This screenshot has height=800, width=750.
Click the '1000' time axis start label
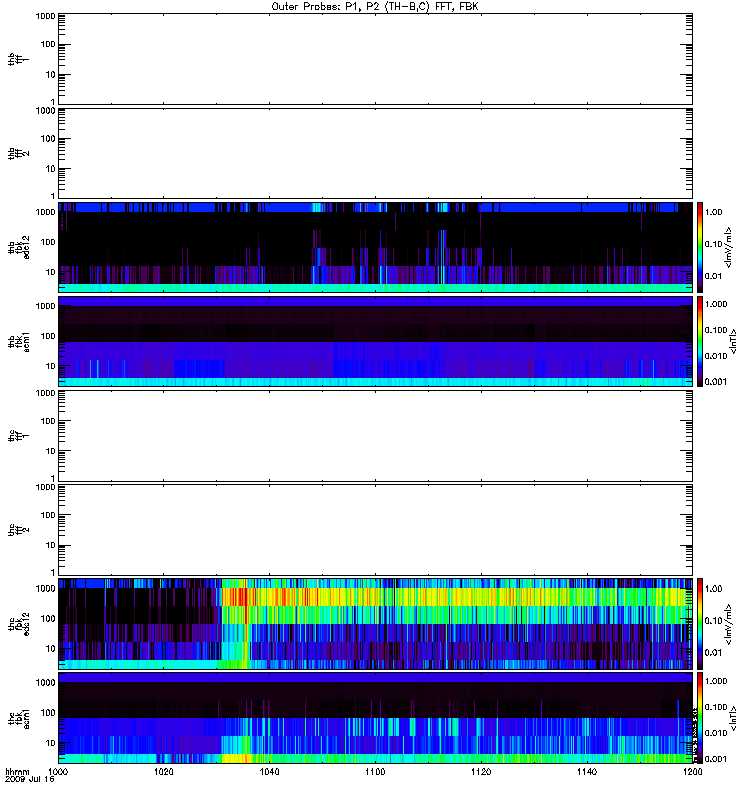[x=58, y=771]
